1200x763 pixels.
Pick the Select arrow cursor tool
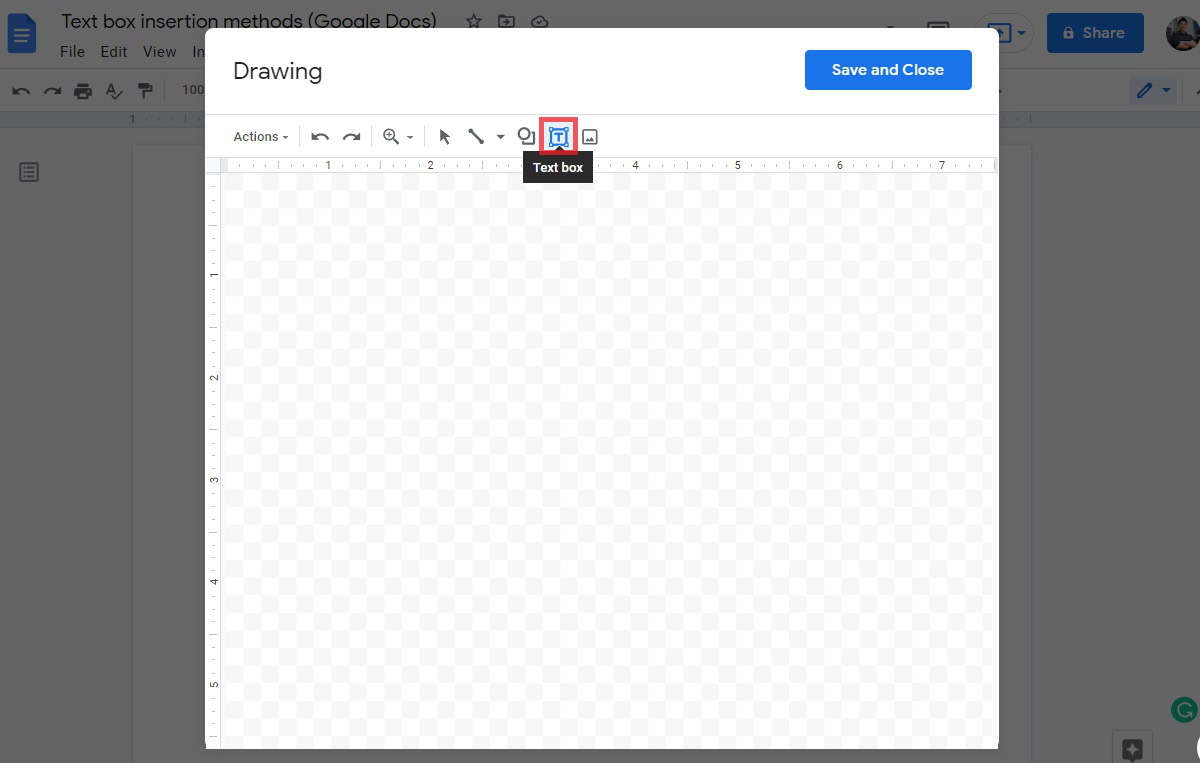pyautogui.click(x=445, y=137)
